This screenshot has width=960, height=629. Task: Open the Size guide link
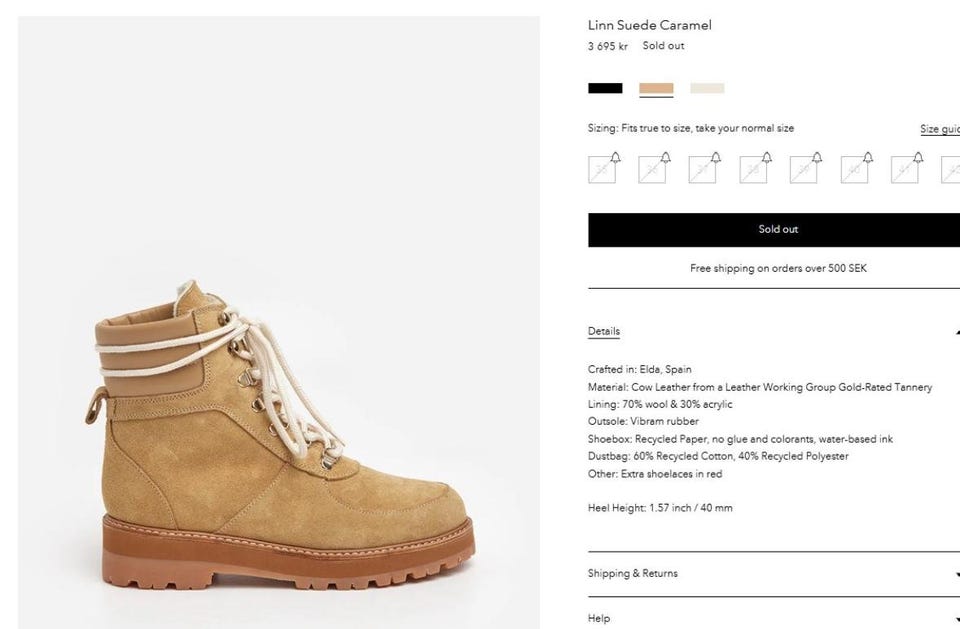coord(939,129)
